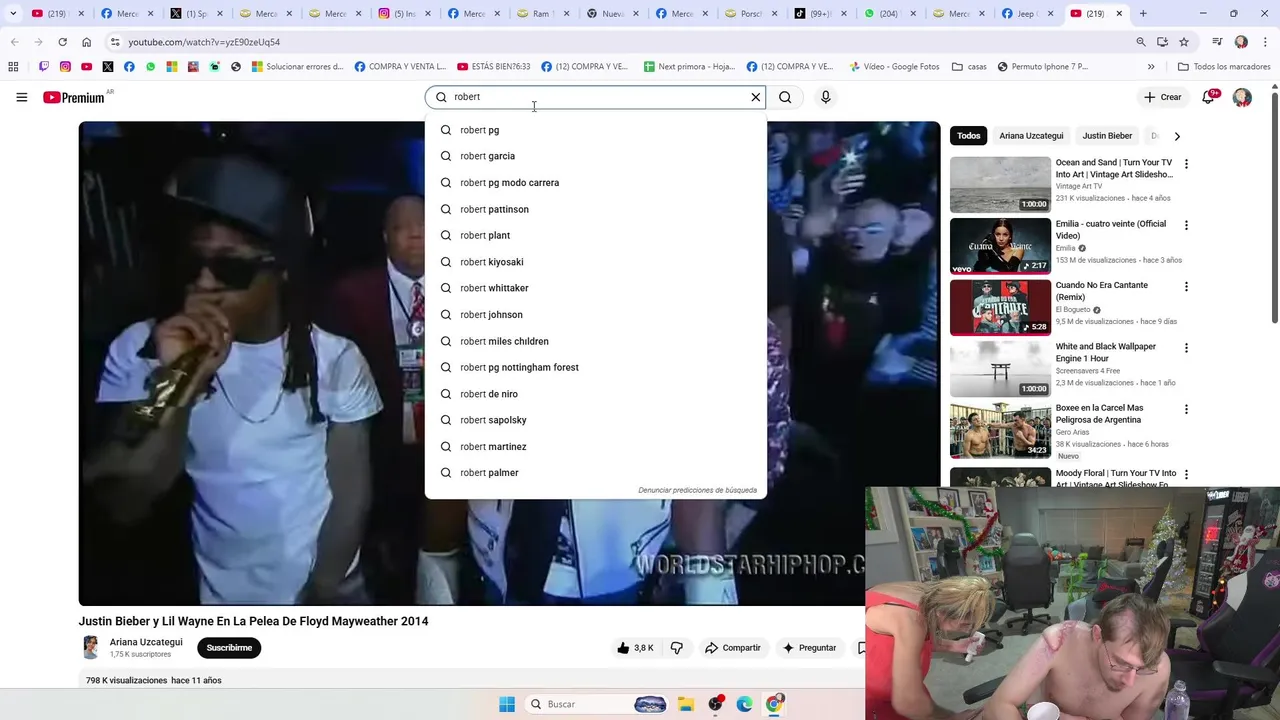Click Denunciar predicciones de búsqueda link
Viewport: 1280px width, 720px height.
pyautogui.click(x=697, y=490)
